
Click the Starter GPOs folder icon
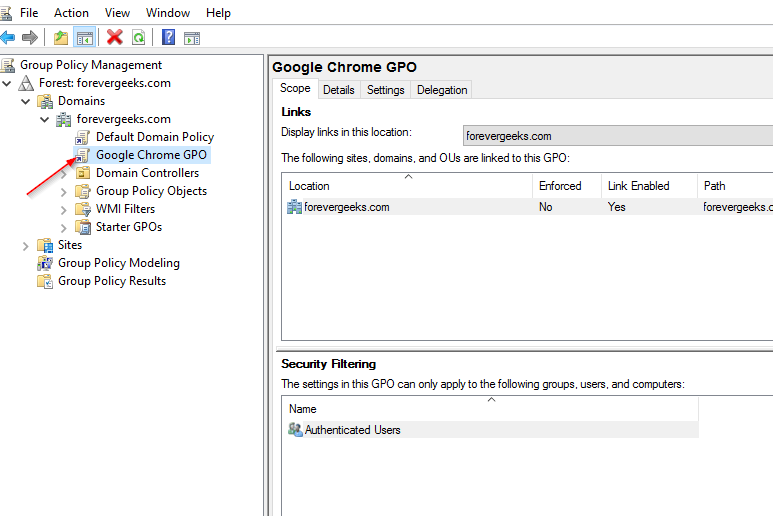82,227
